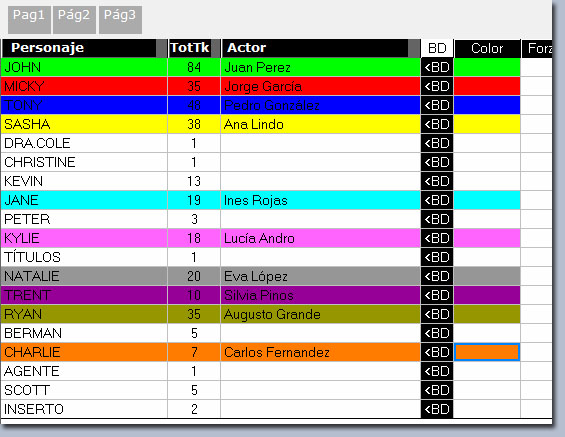Click the empty color cell for BERMAN
Viewport: 565px width, 437px height.
[487, 333]
